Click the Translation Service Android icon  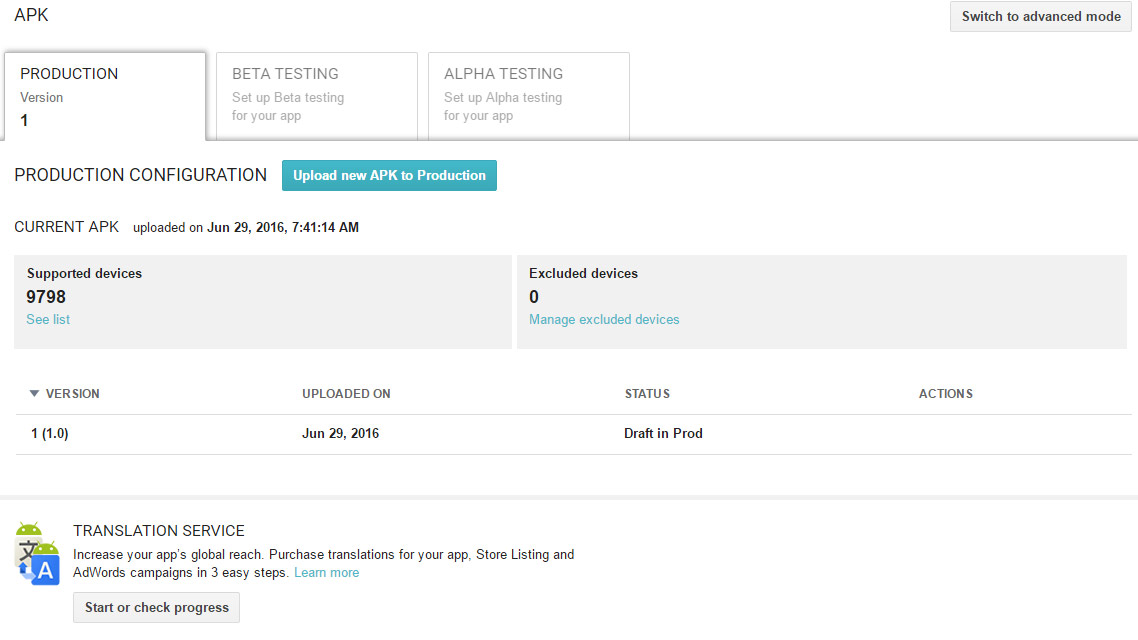[x=38, y=553]
